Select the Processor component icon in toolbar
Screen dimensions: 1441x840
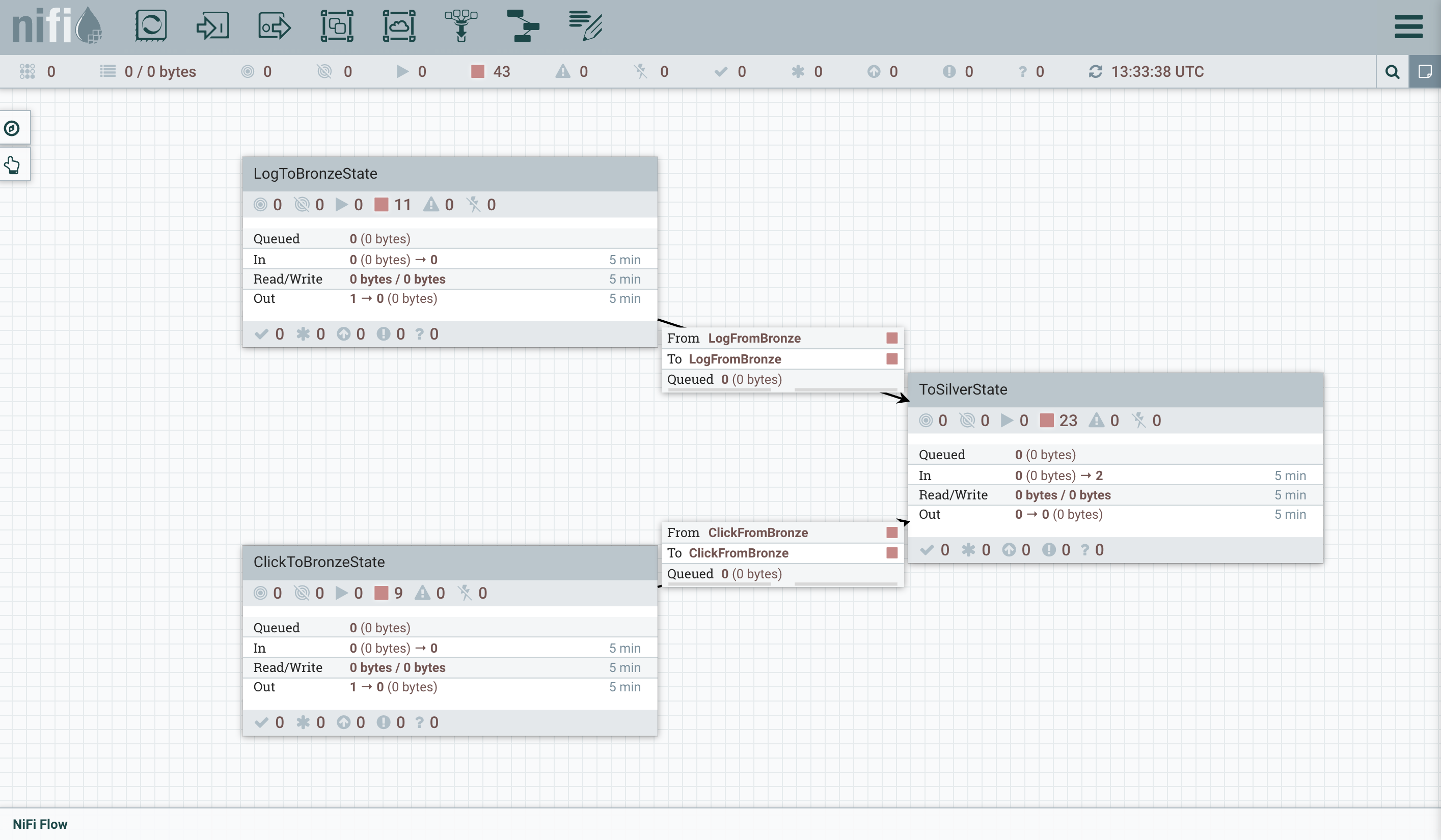coord(151,26)
